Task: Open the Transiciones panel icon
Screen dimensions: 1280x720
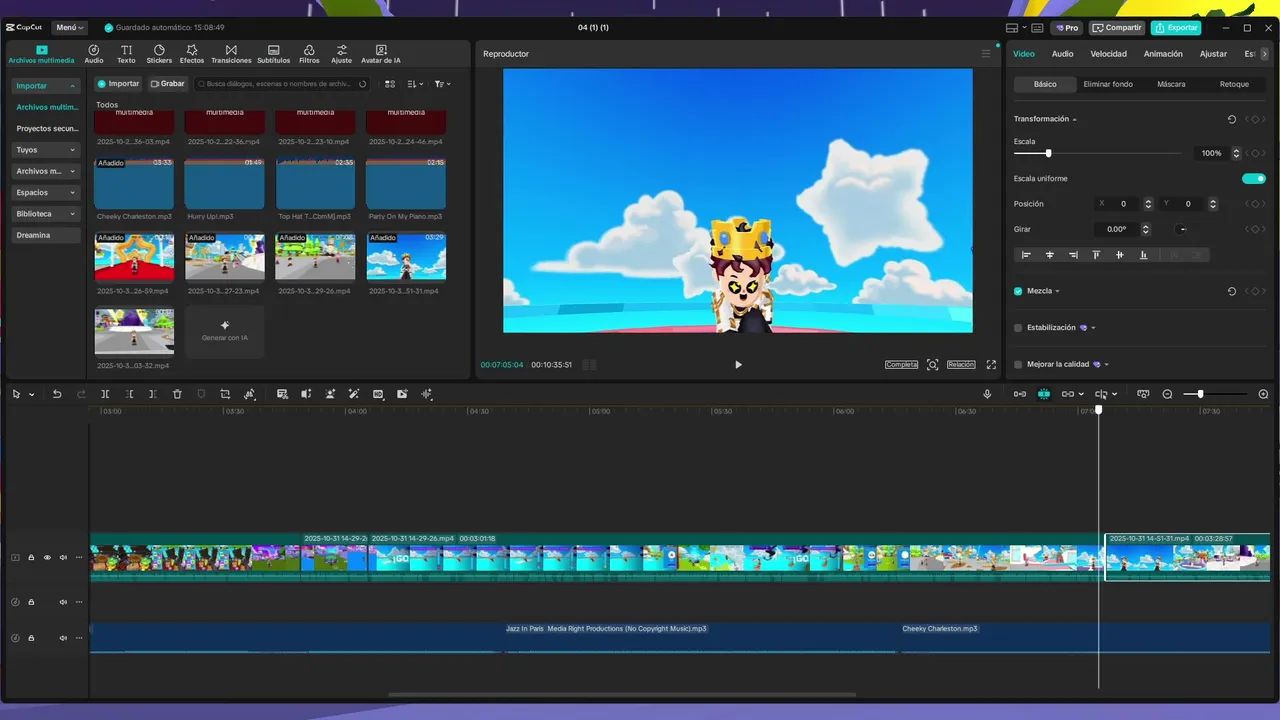Action: coord(231,54)
